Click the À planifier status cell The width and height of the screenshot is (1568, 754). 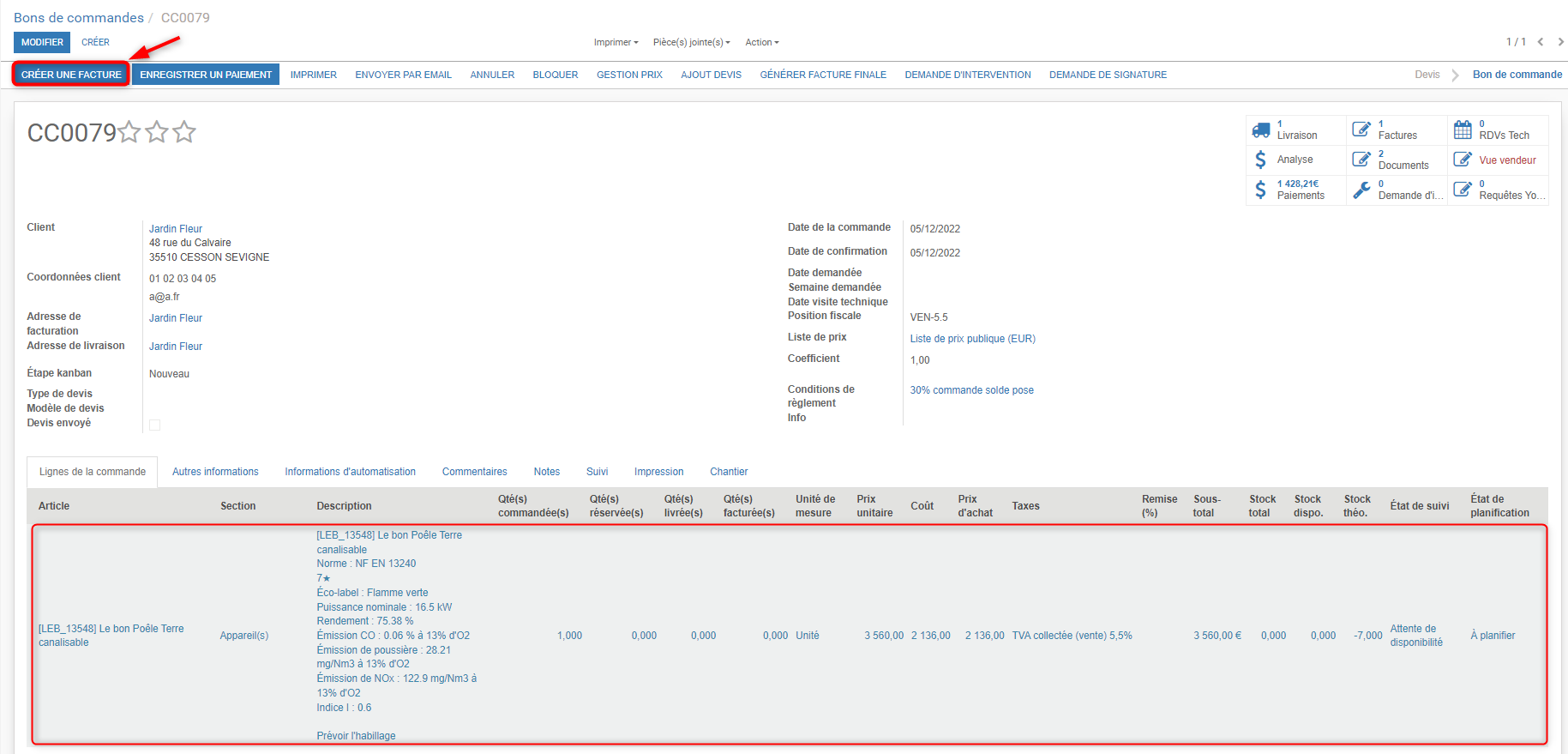coord(1493,636)
